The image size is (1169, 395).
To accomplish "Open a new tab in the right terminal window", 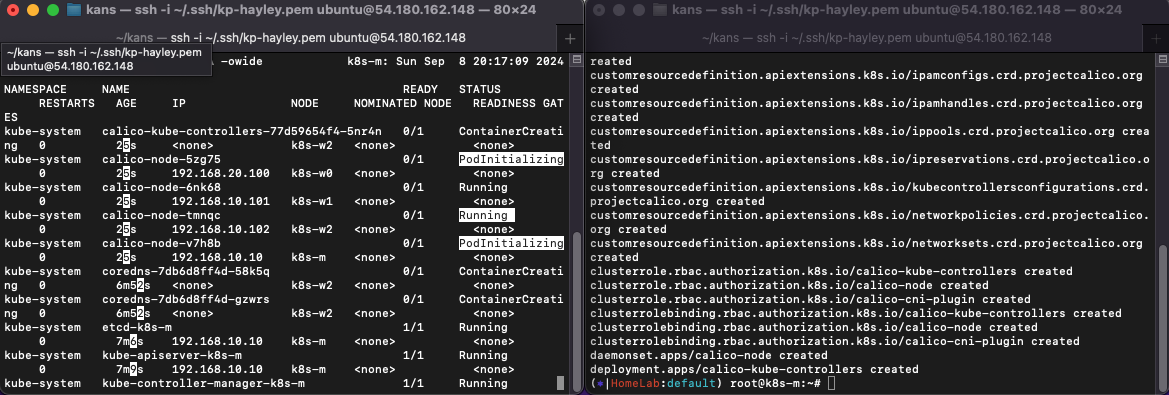I will (x=1155, y=38).
